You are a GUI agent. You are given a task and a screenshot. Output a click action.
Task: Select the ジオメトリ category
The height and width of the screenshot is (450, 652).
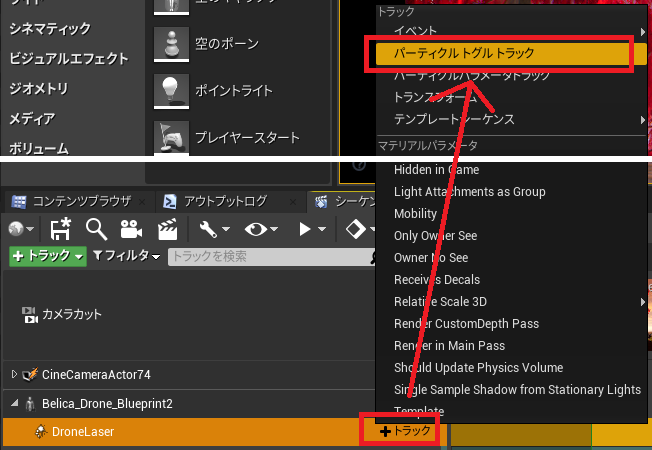39,88
